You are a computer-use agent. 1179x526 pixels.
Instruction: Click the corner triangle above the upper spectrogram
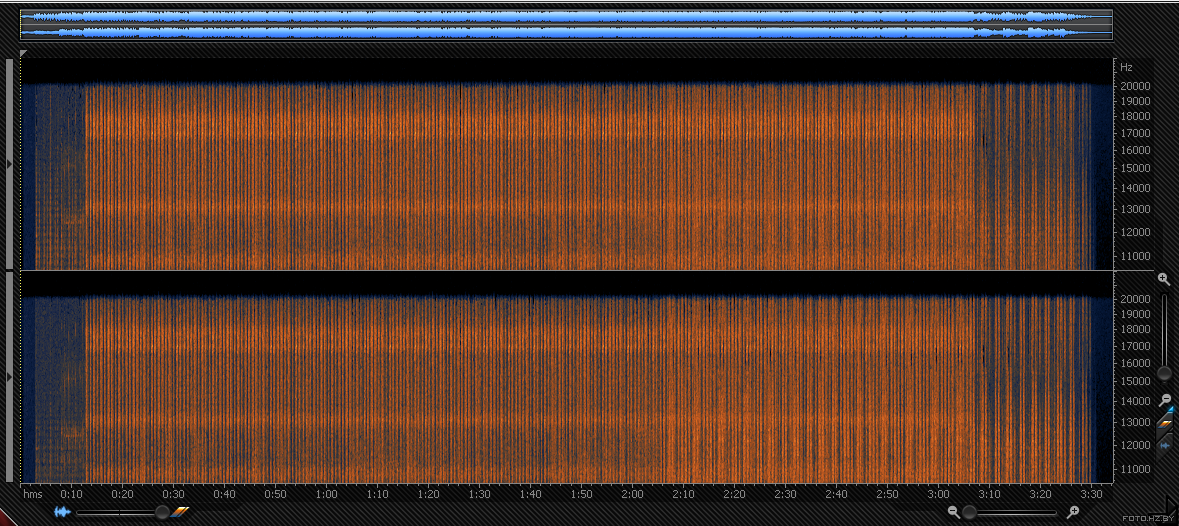tap(23, 53)
